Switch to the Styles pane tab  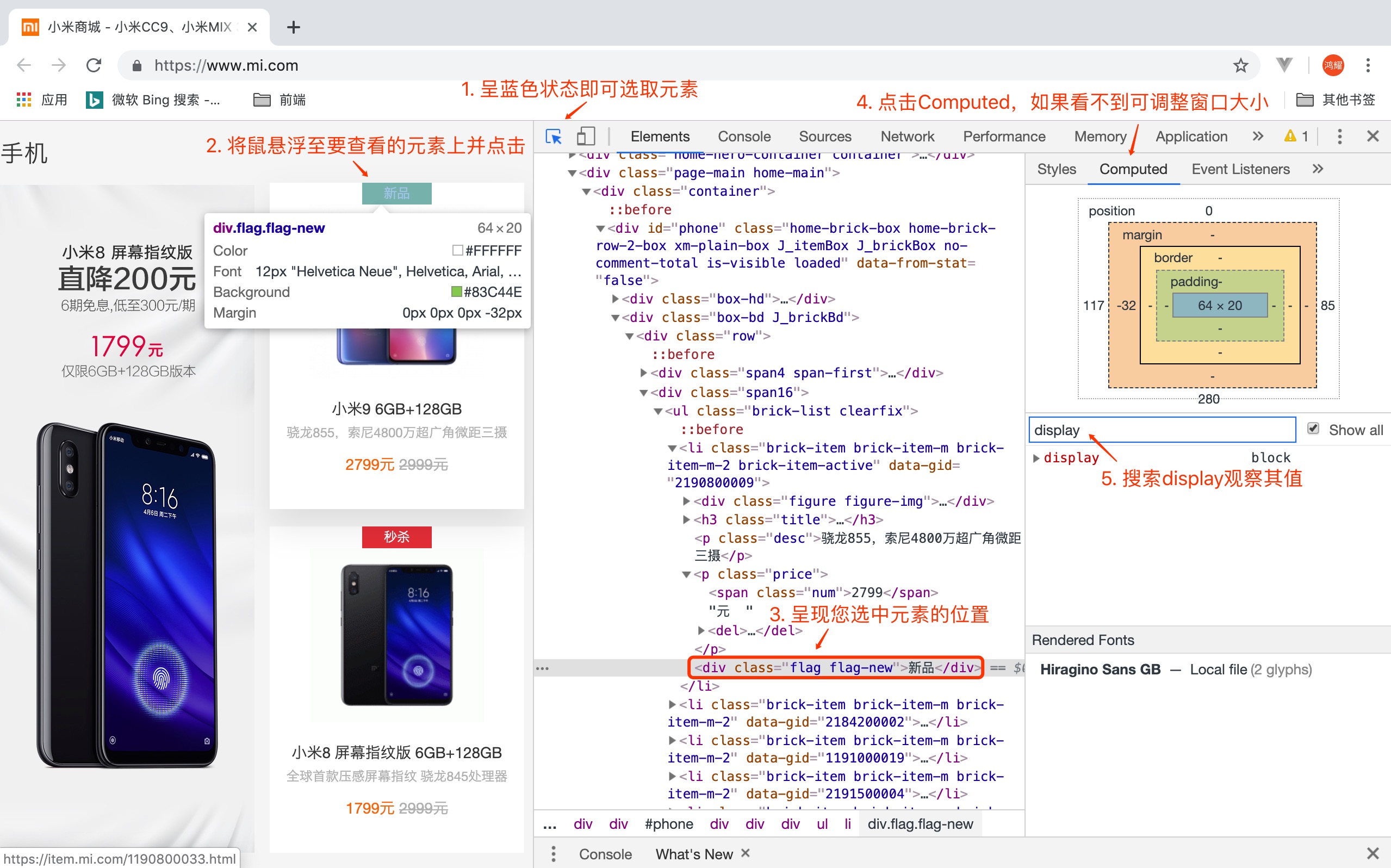click(1056, 169)
